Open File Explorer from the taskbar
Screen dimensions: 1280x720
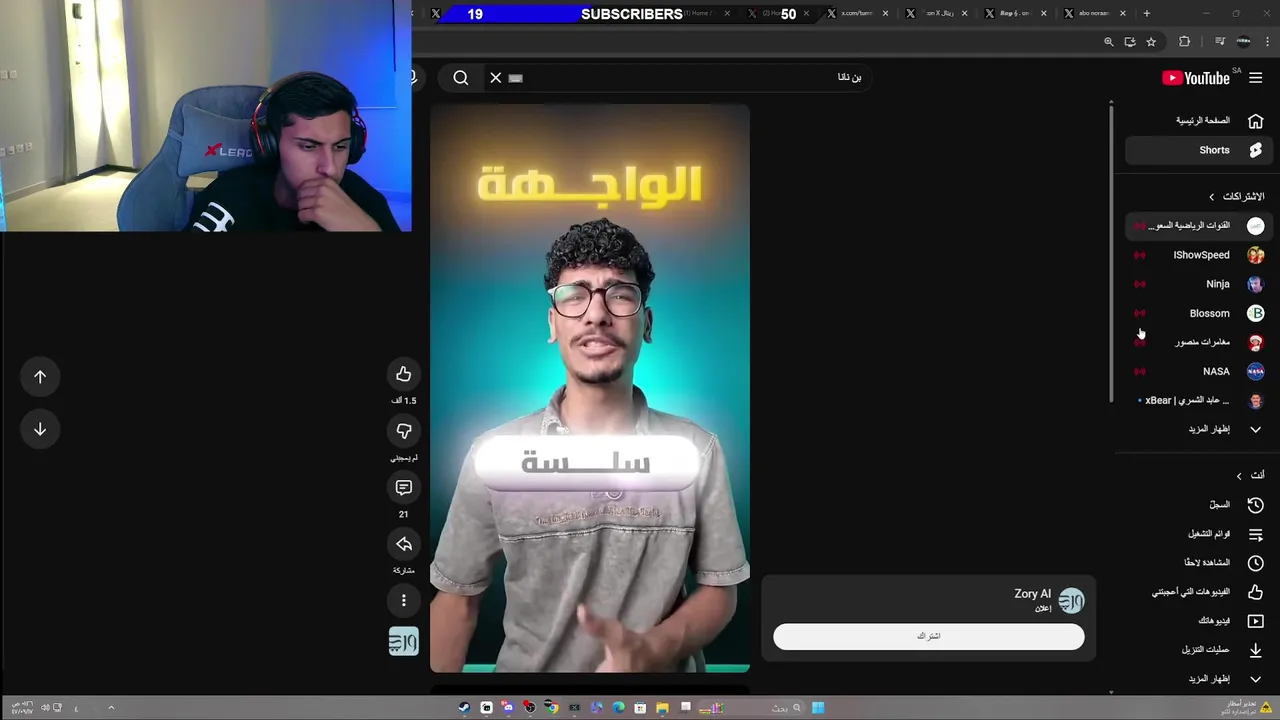click(662, 708)
